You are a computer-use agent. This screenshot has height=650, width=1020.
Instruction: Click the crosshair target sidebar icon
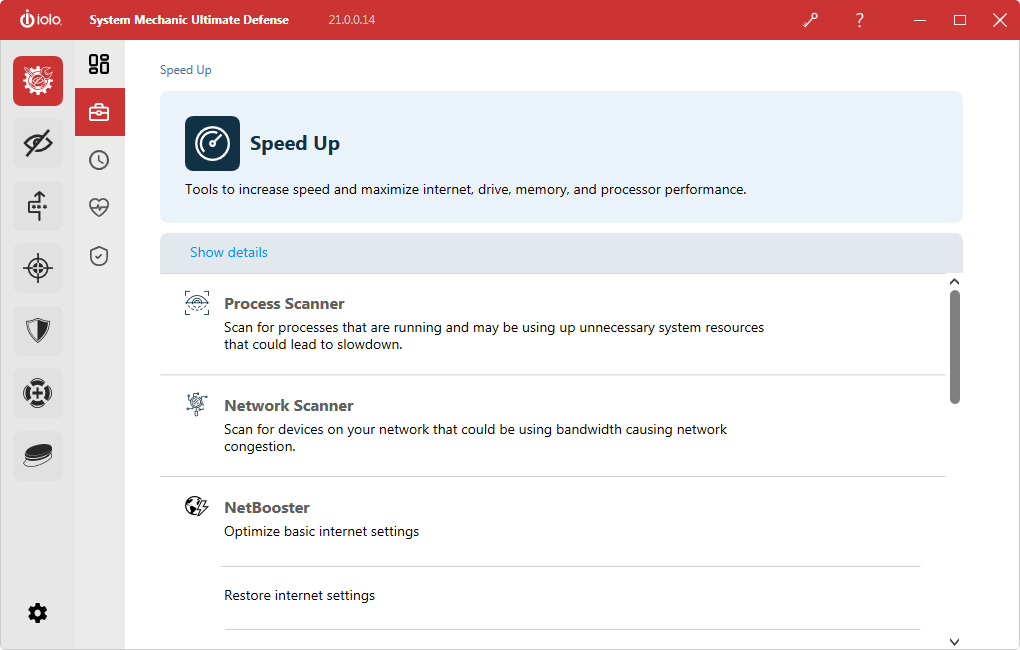coord(38,268)
